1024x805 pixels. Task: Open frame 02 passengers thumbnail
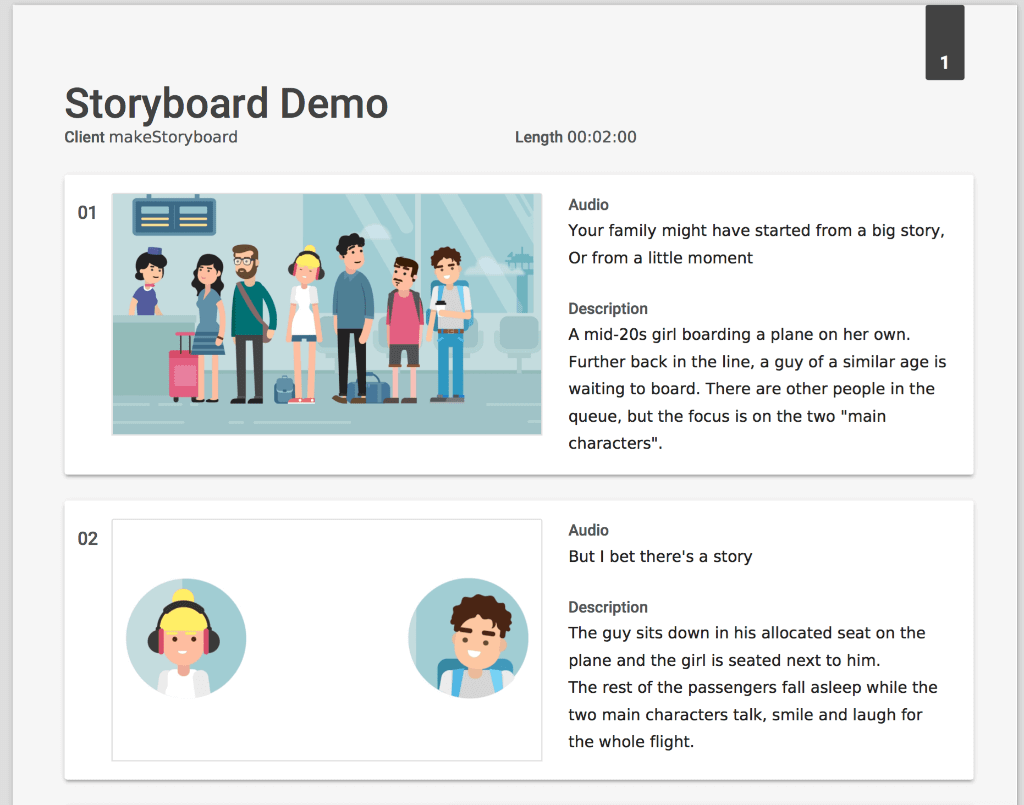click(x=326, y=640)
